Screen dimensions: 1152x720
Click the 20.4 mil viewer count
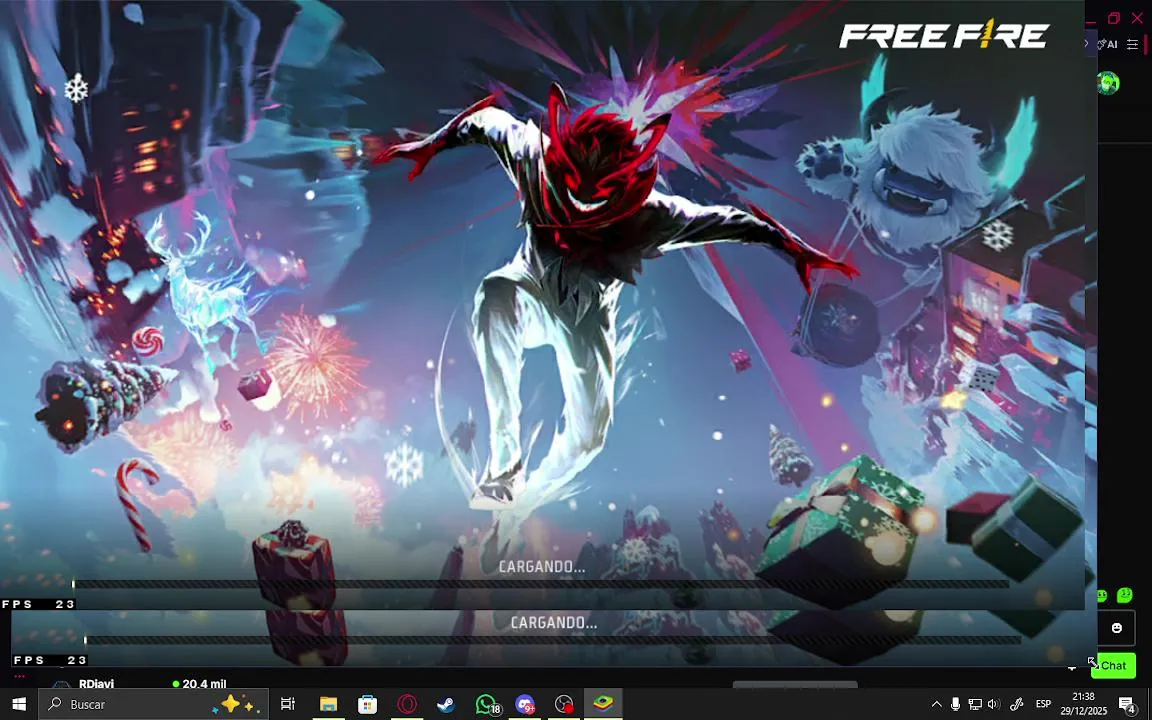pos(204,684)
